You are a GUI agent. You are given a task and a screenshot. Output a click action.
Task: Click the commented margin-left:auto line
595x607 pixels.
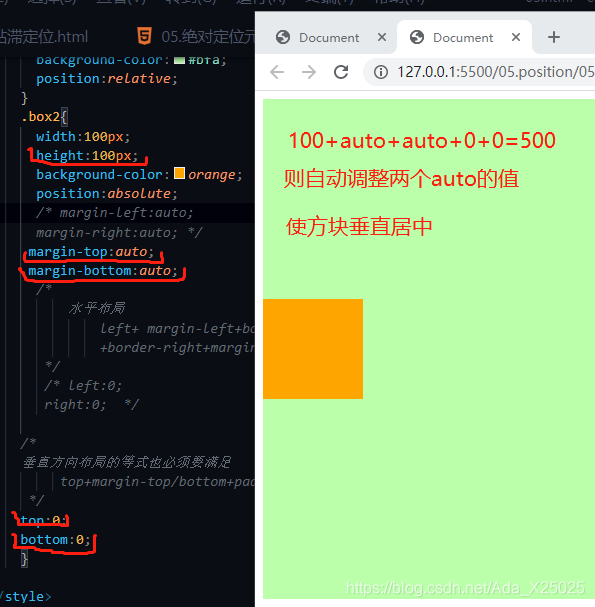coord(115,213)
